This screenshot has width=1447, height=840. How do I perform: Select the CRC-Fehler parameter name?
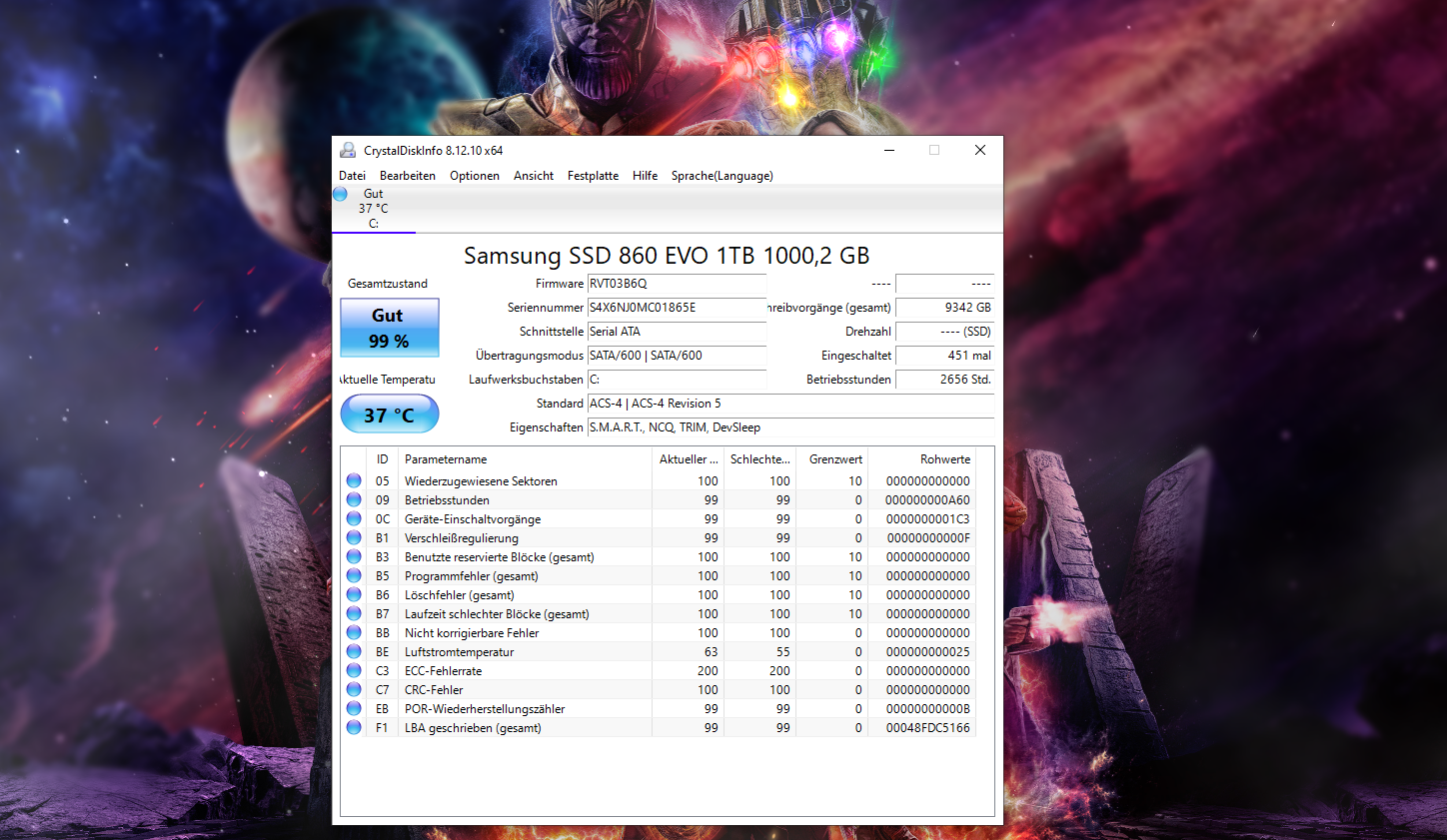click(434, 690)
